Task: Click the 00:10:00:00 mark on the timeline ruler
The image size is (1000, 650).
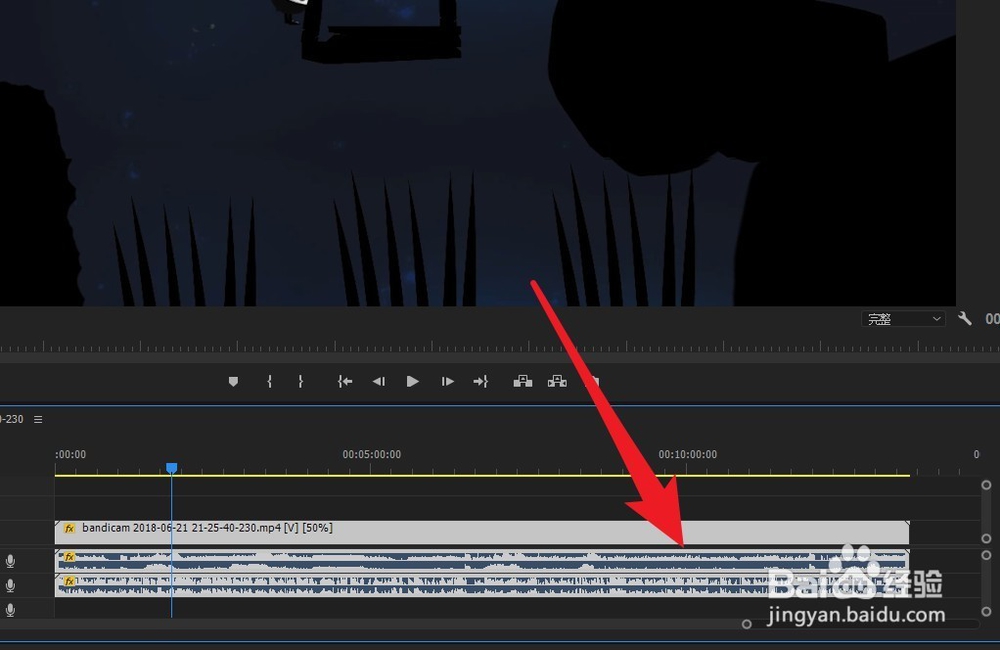Action: click(x=688, y=454)
